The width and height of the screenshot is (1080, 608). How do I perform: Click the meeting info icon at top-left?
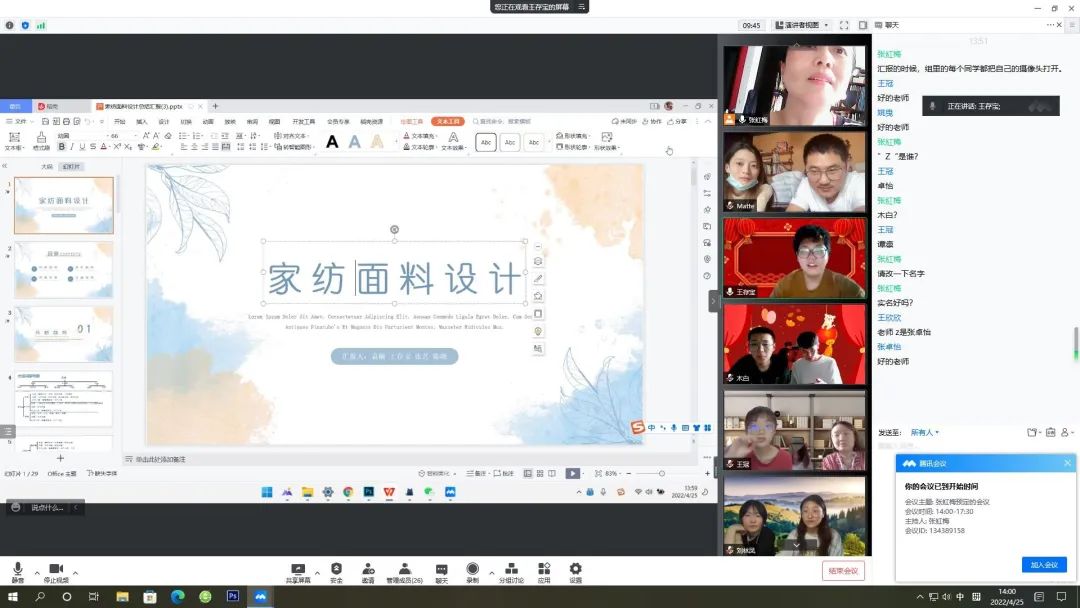click(x=10, y=25)
